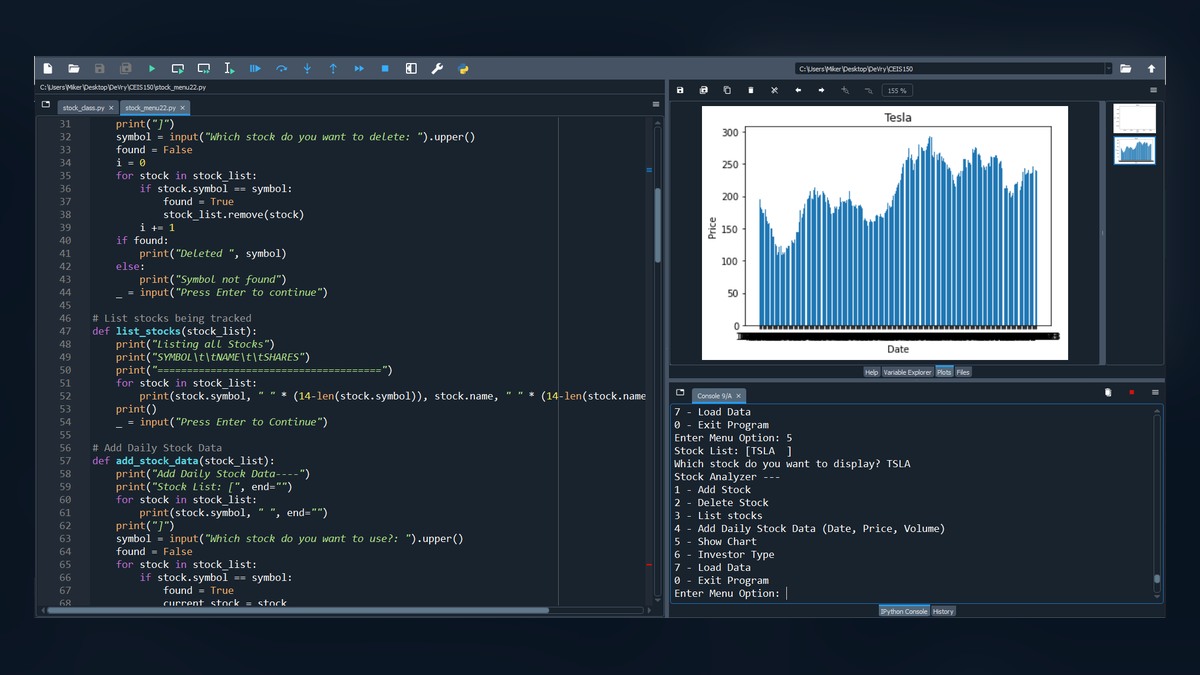Click line number 39 in the gutter
Screen dimensions: 1200x675
[x=65, y=227]
